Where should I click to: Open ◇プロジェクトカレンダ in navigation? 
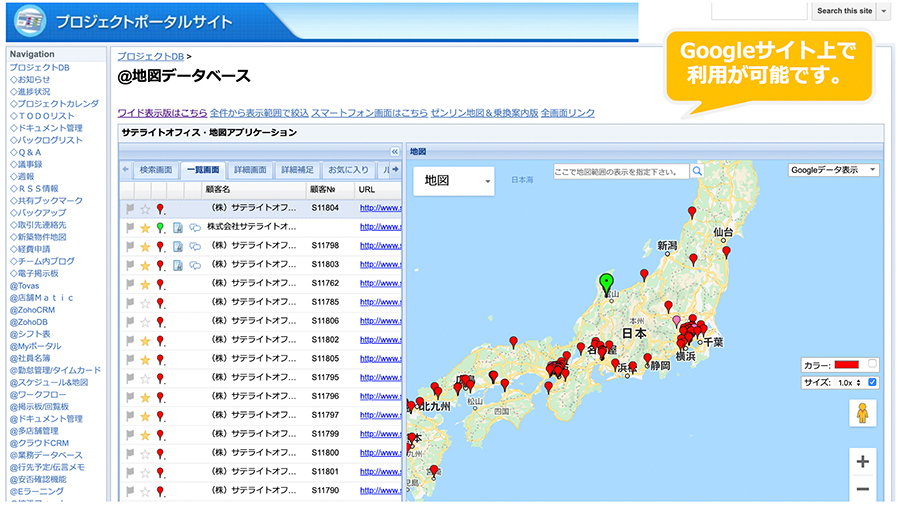point(54,104)
